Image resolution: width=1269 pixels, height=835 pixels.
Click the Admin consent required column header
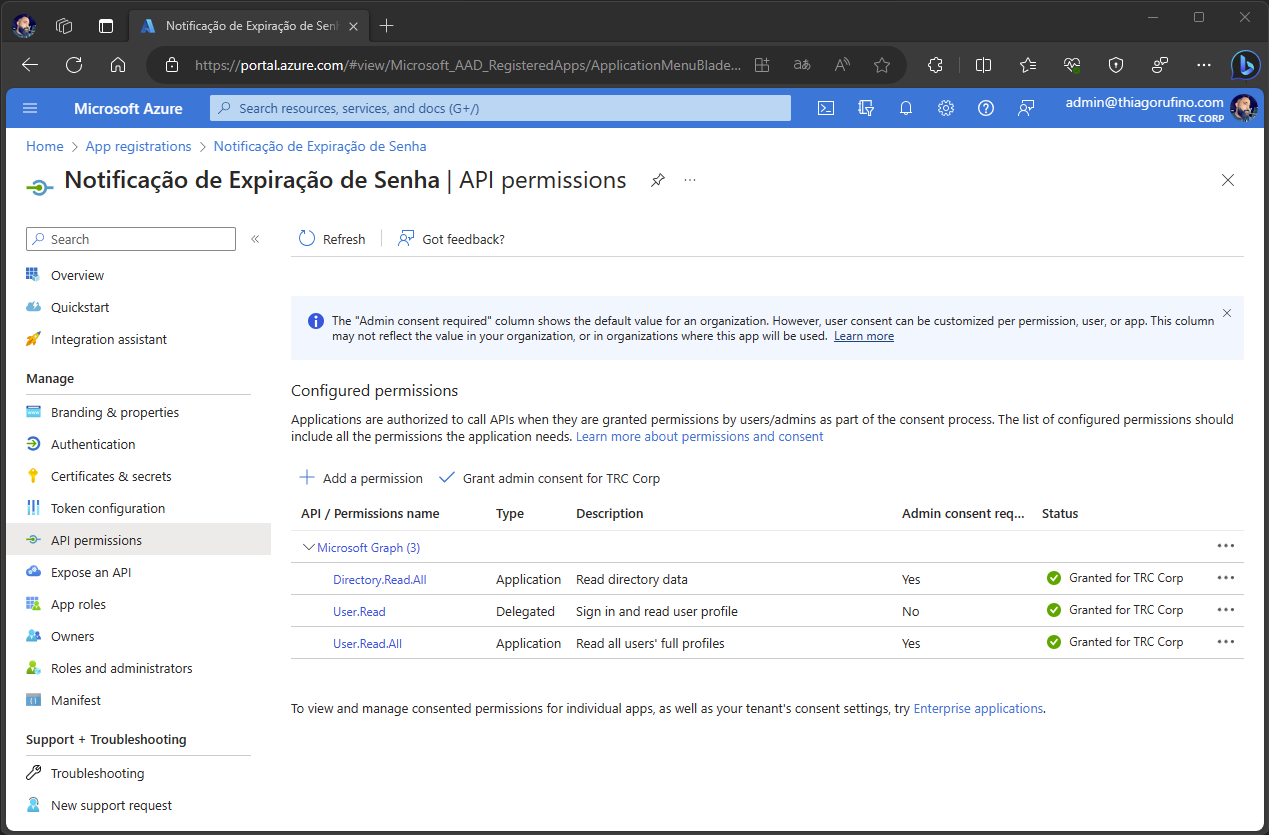[963, 513]
